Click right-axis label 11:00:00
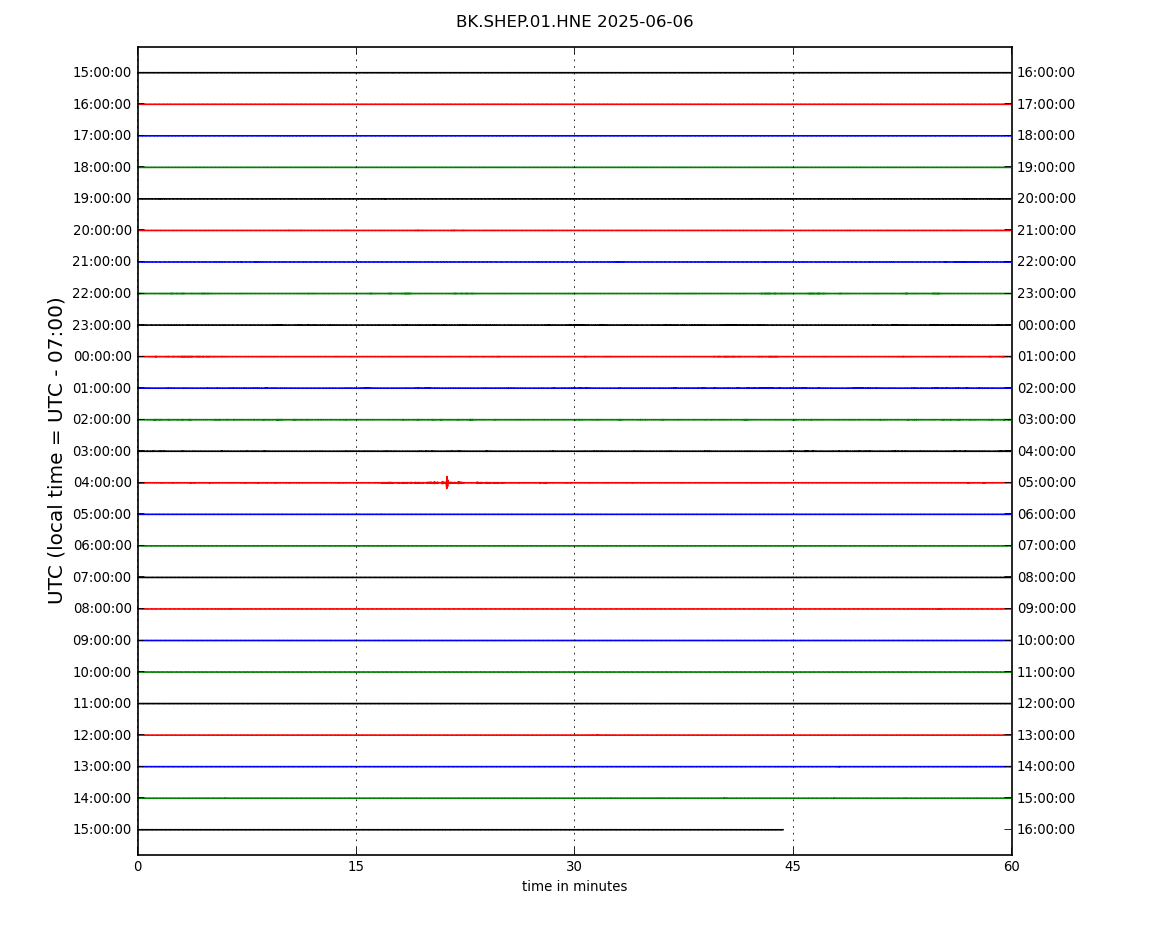 point(1047,672)
